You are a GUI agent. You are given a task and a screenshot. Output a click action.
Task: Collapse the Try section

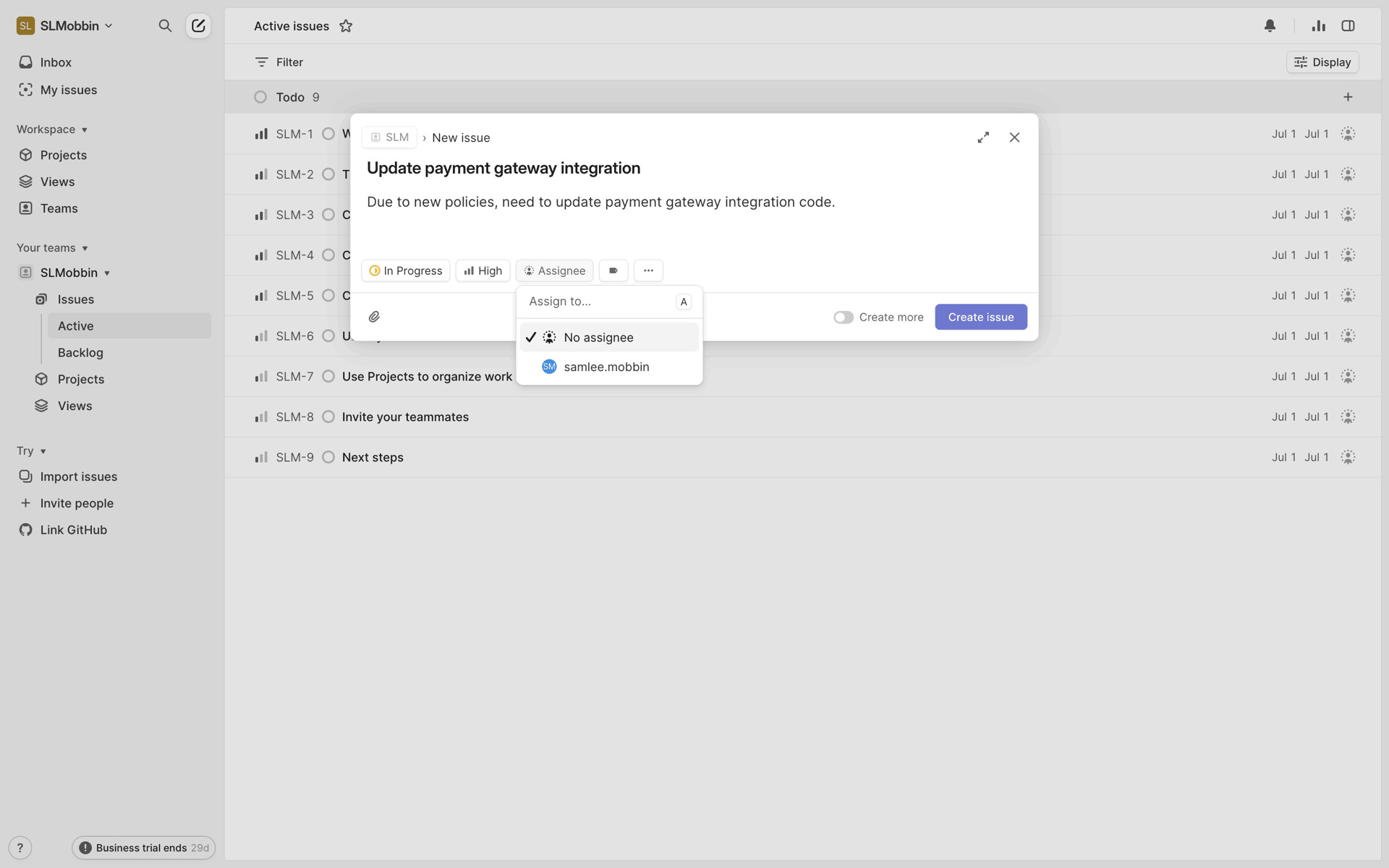click(31, 451)
